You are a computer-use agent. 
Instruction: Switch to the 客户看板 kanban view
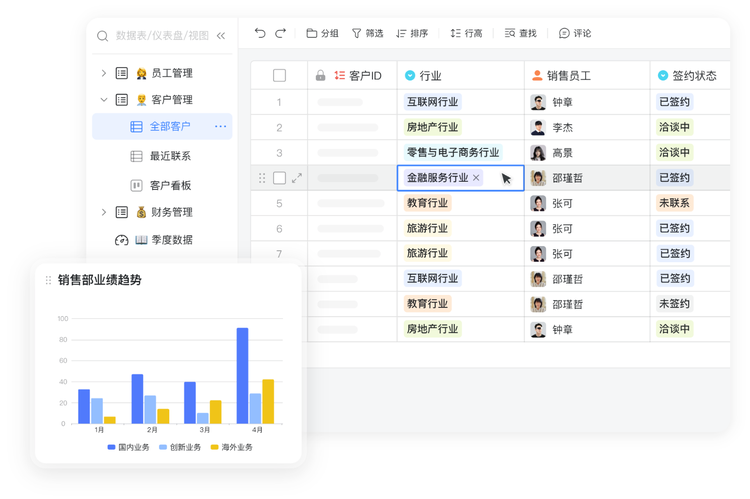(x=170, y=185)
